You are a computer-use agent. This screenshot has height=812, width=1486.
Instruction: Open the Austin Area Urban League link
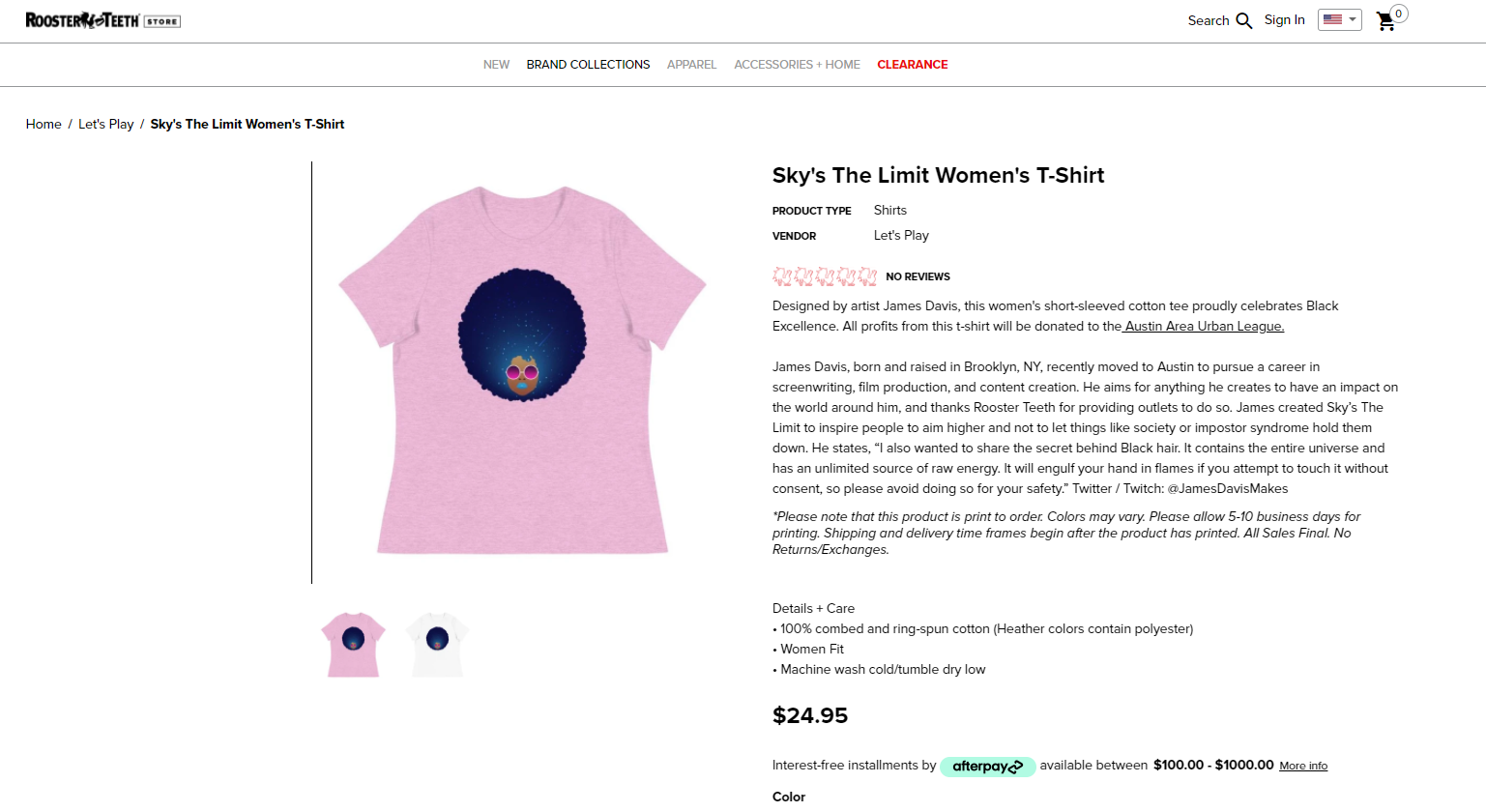(x=1204, y=326)
